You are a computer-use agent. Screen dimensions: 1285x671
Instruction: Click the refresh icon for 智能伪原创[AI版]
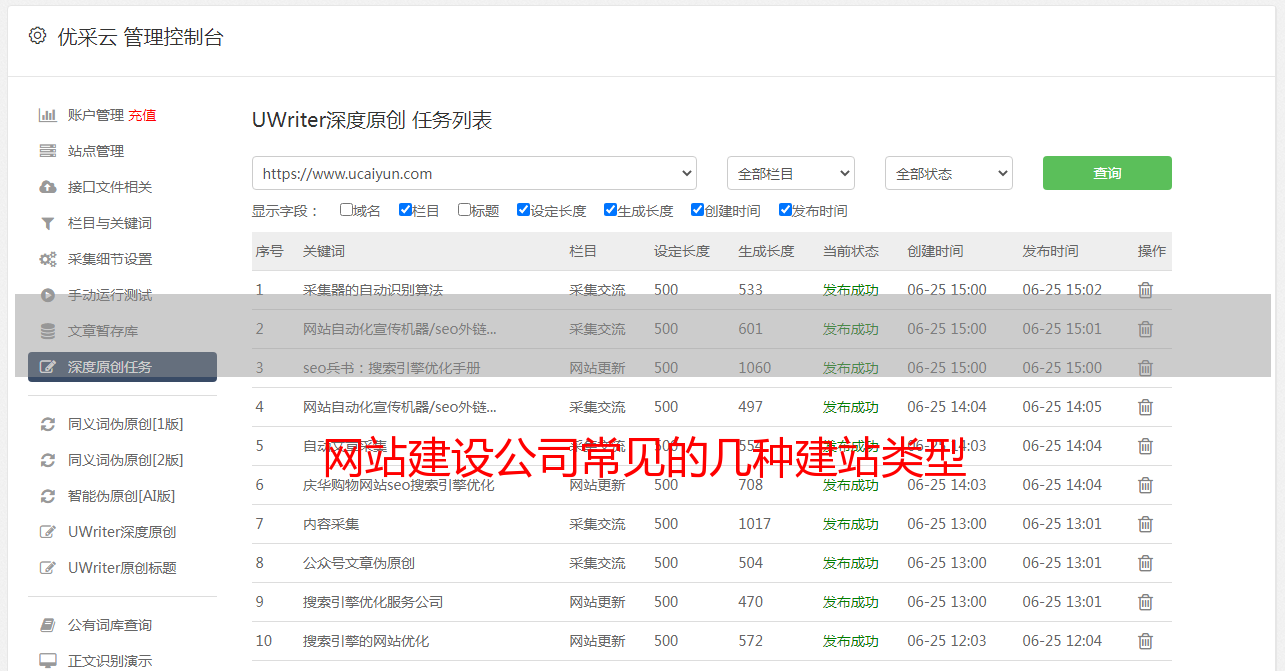point(47,496)
